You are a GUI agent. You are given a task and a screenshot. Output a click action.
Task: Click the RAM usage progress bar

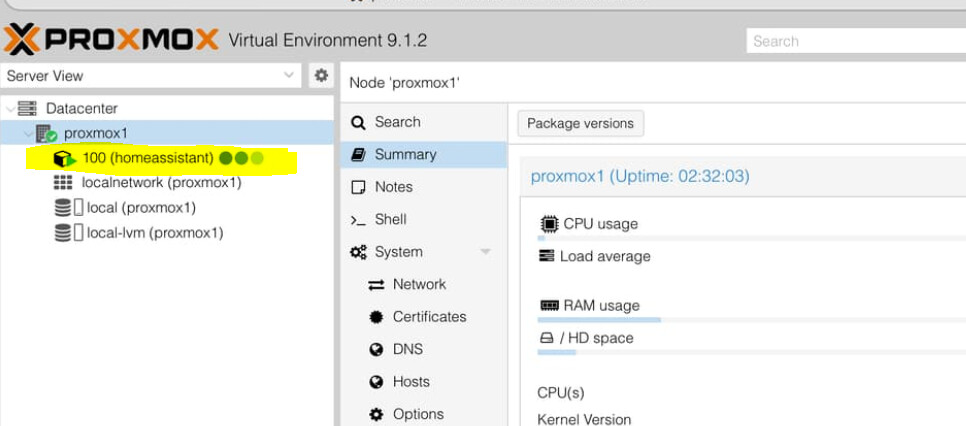point(750,320)
